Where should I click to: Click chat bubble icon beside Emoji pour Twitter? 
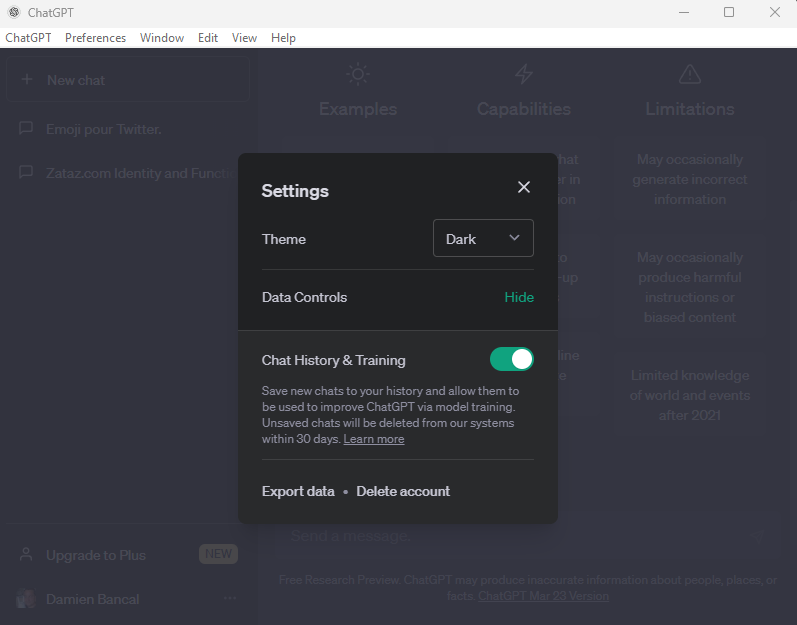[x=25, y=129]
